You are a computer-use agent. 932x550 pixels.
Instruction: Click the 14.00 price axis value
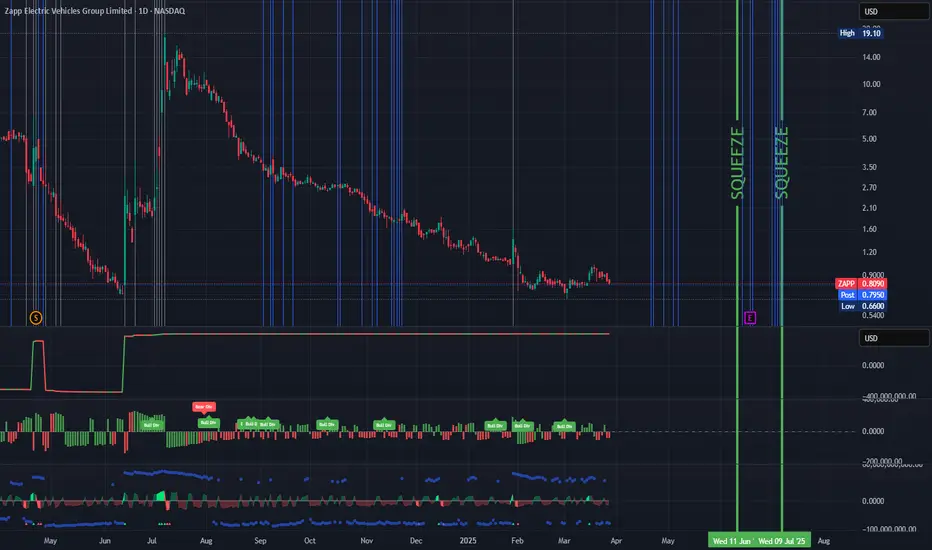point(871,57)
